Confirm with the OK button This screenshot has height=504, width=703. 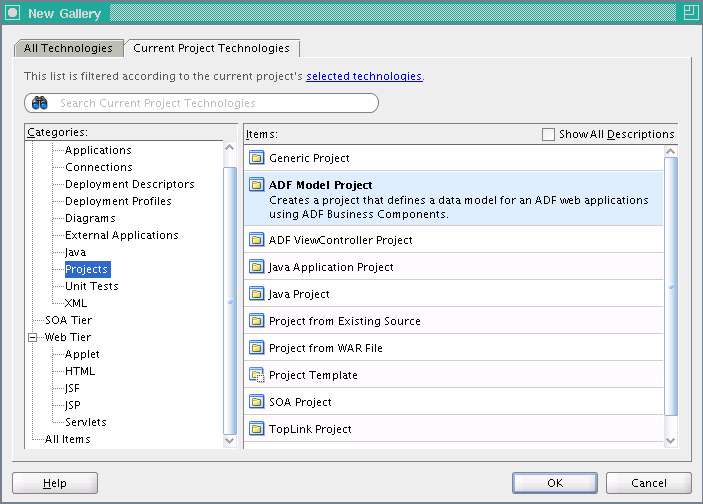point(555,483)
